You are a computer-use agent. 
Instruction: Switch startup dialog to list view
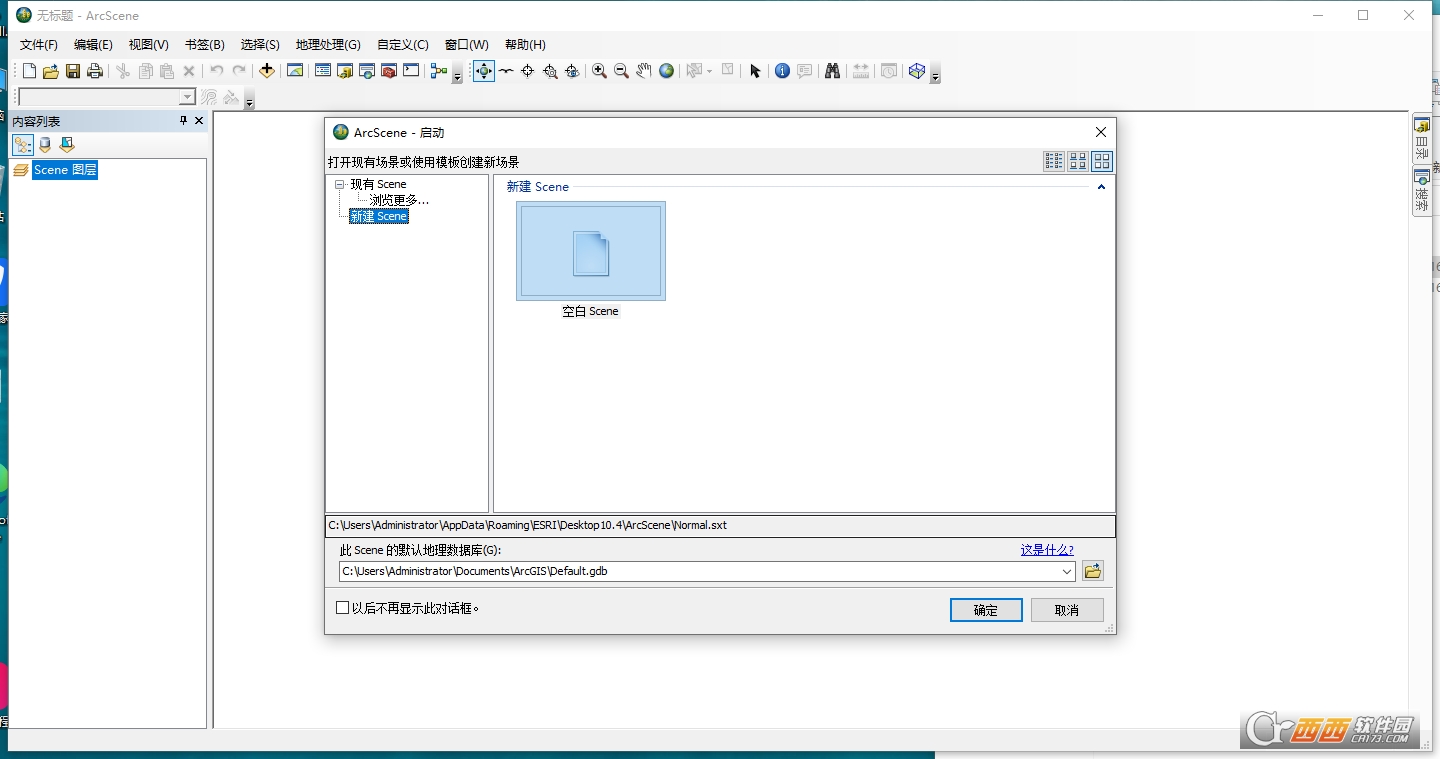[x=1053, y=161]
